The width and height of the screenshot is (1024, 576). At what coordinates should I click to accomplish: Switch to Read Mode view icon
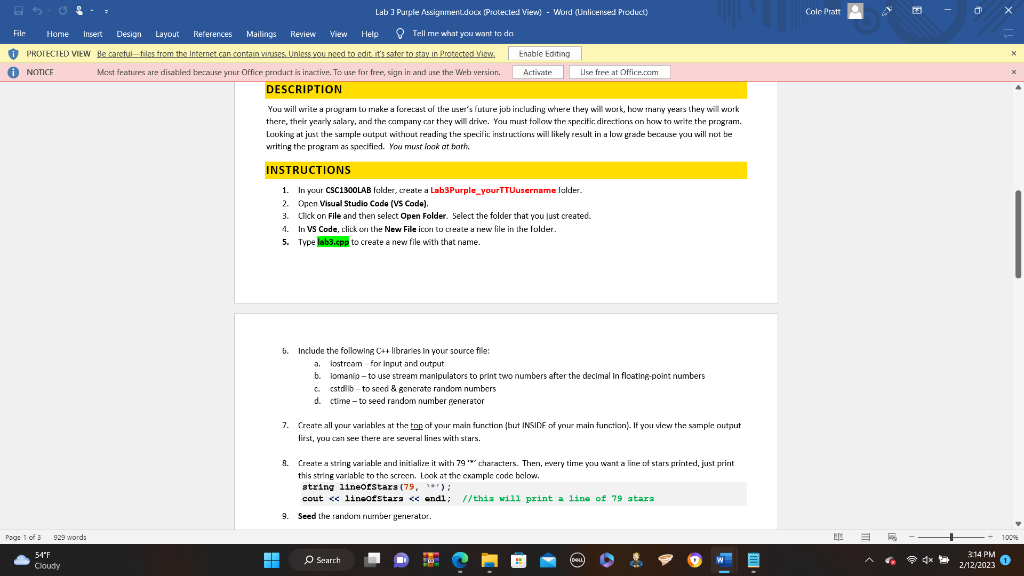point(838,537)
